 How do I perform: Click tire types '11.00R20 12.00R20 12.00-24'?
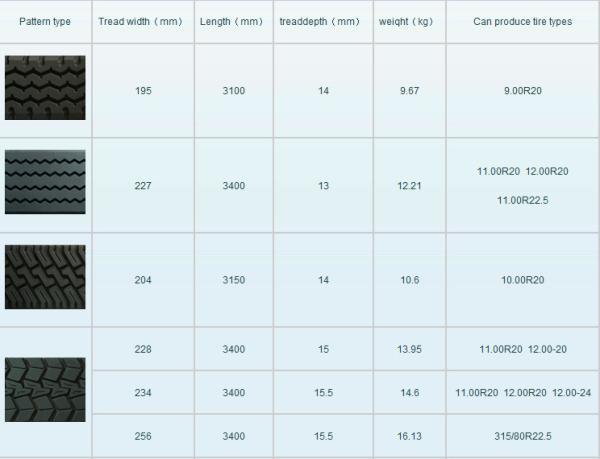click(523, 392)
